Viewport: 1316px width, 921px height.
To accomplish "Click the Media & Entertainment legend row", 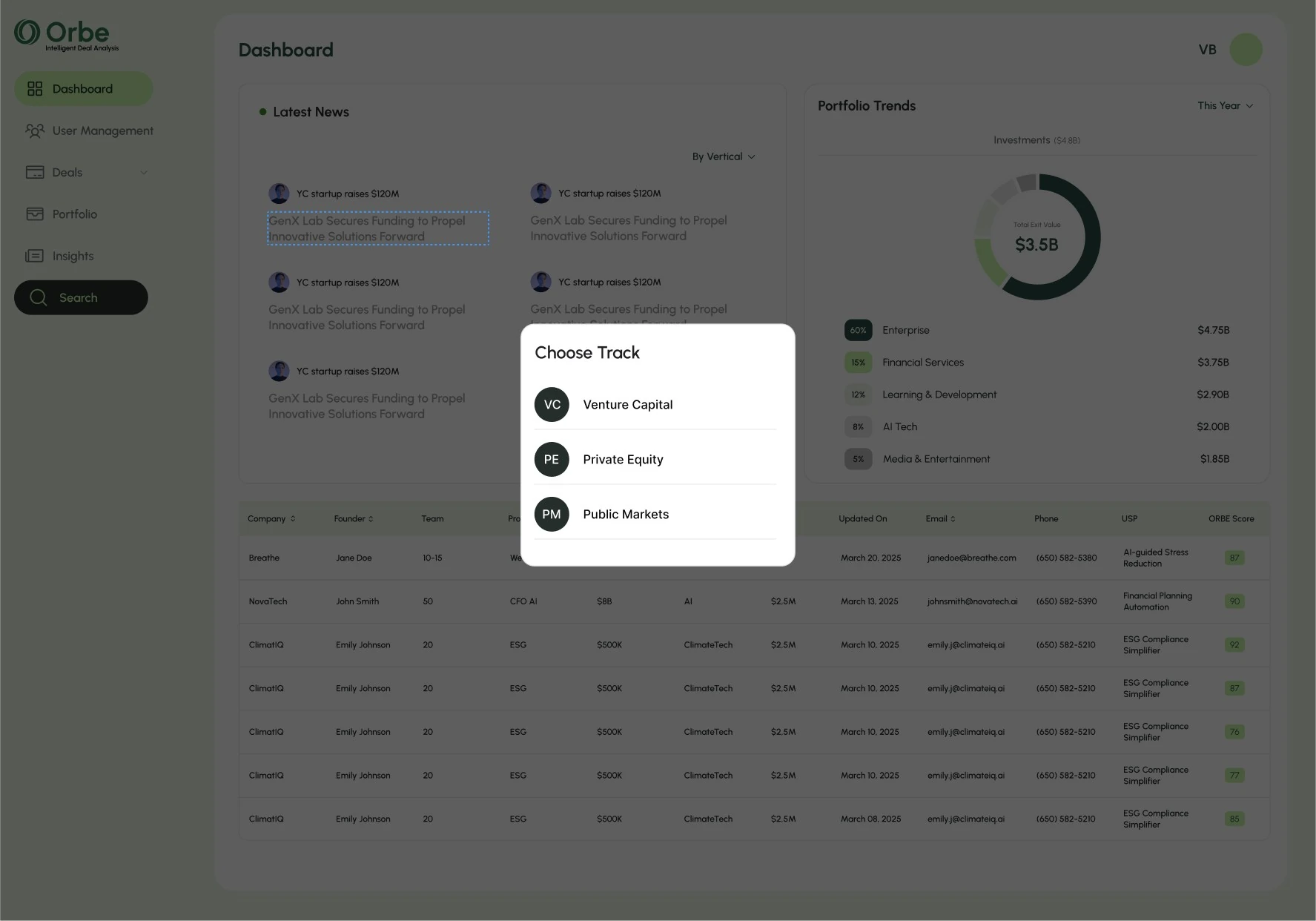I will point(1036,460).
